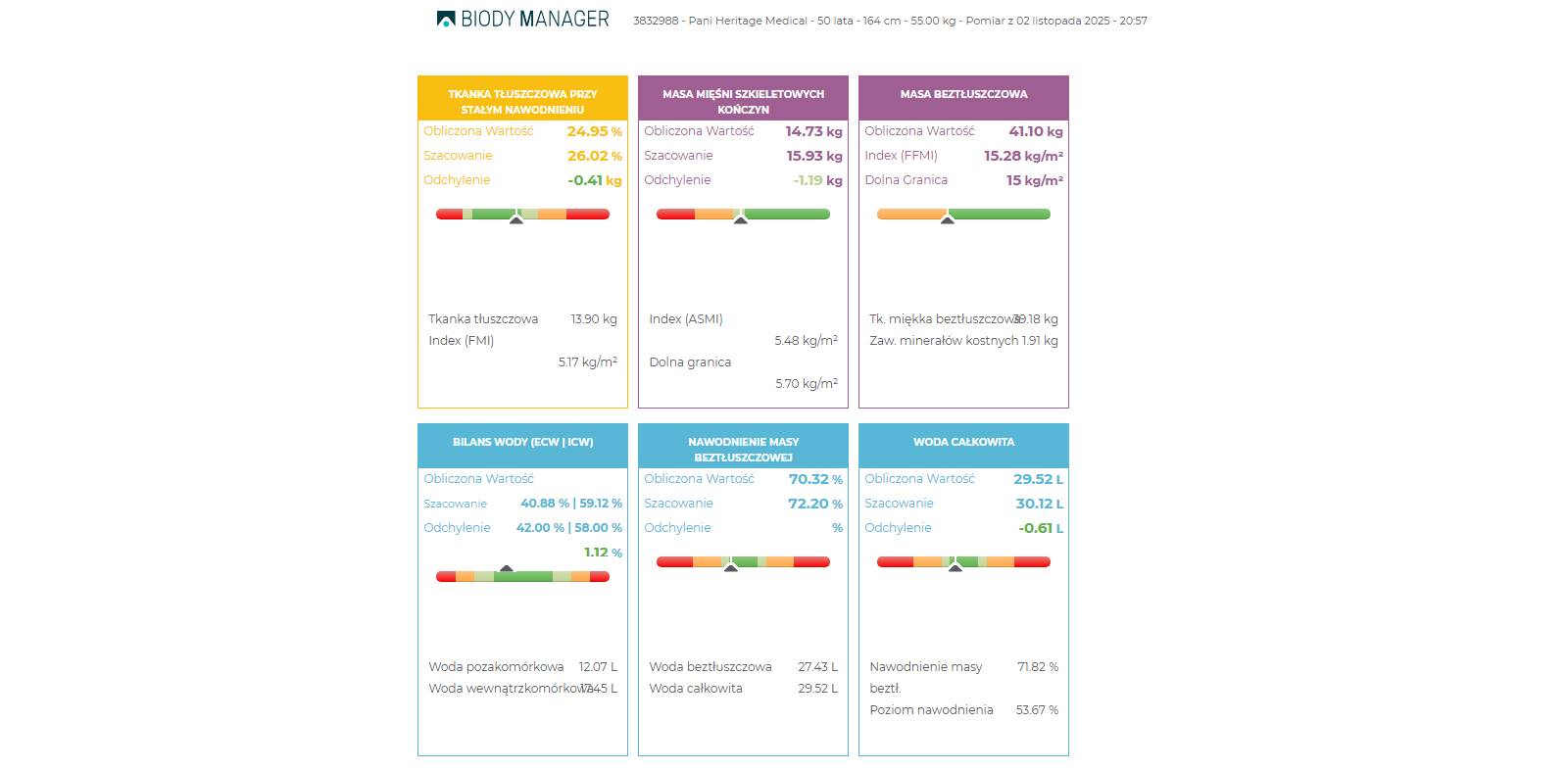Click the -0.61 L deviation value
The width and height of the screenshot is (1568, 771).
point(1040,528)
